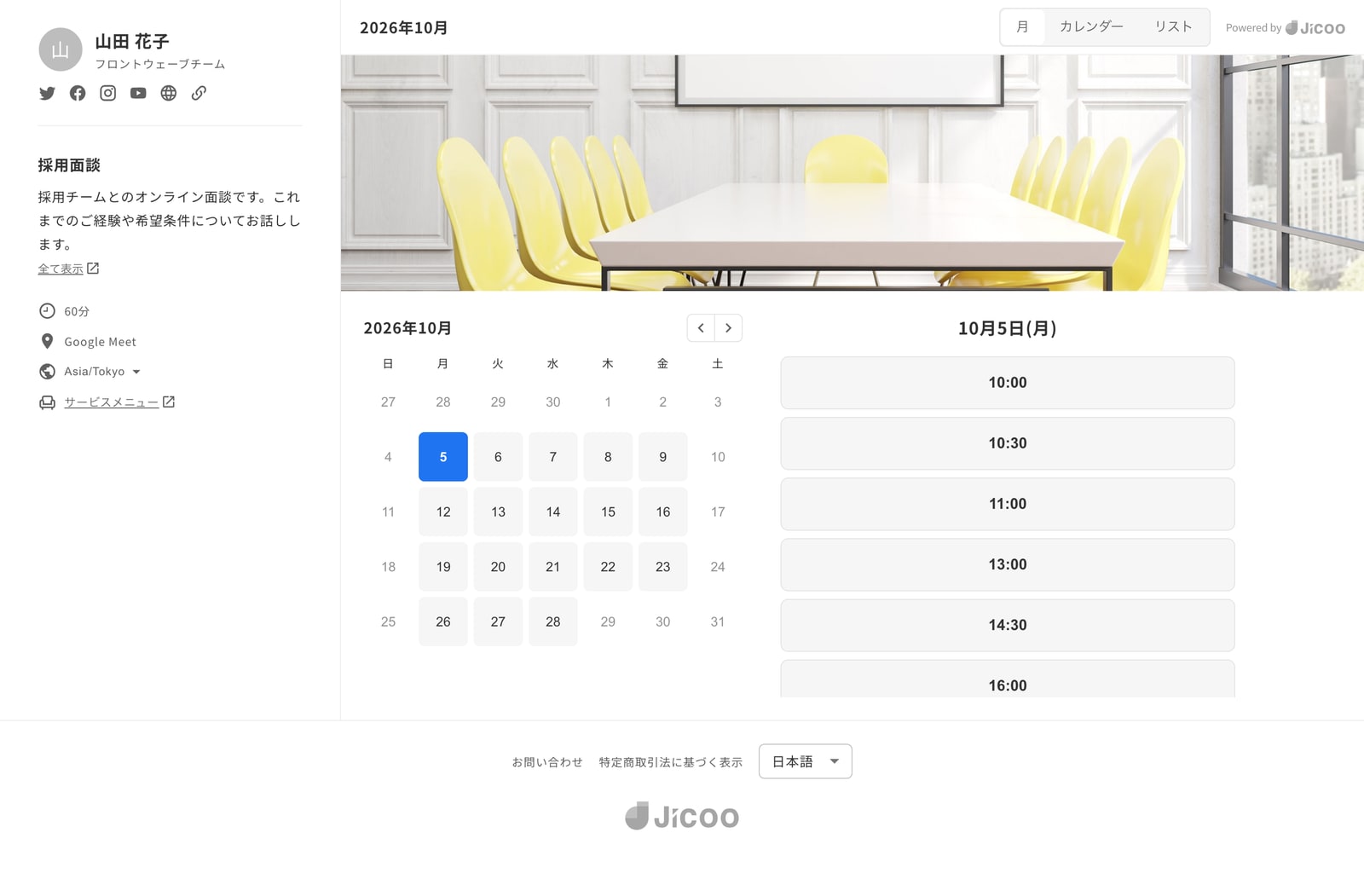
Task: Pick date 20 on calendar
Action: point(498,567)
